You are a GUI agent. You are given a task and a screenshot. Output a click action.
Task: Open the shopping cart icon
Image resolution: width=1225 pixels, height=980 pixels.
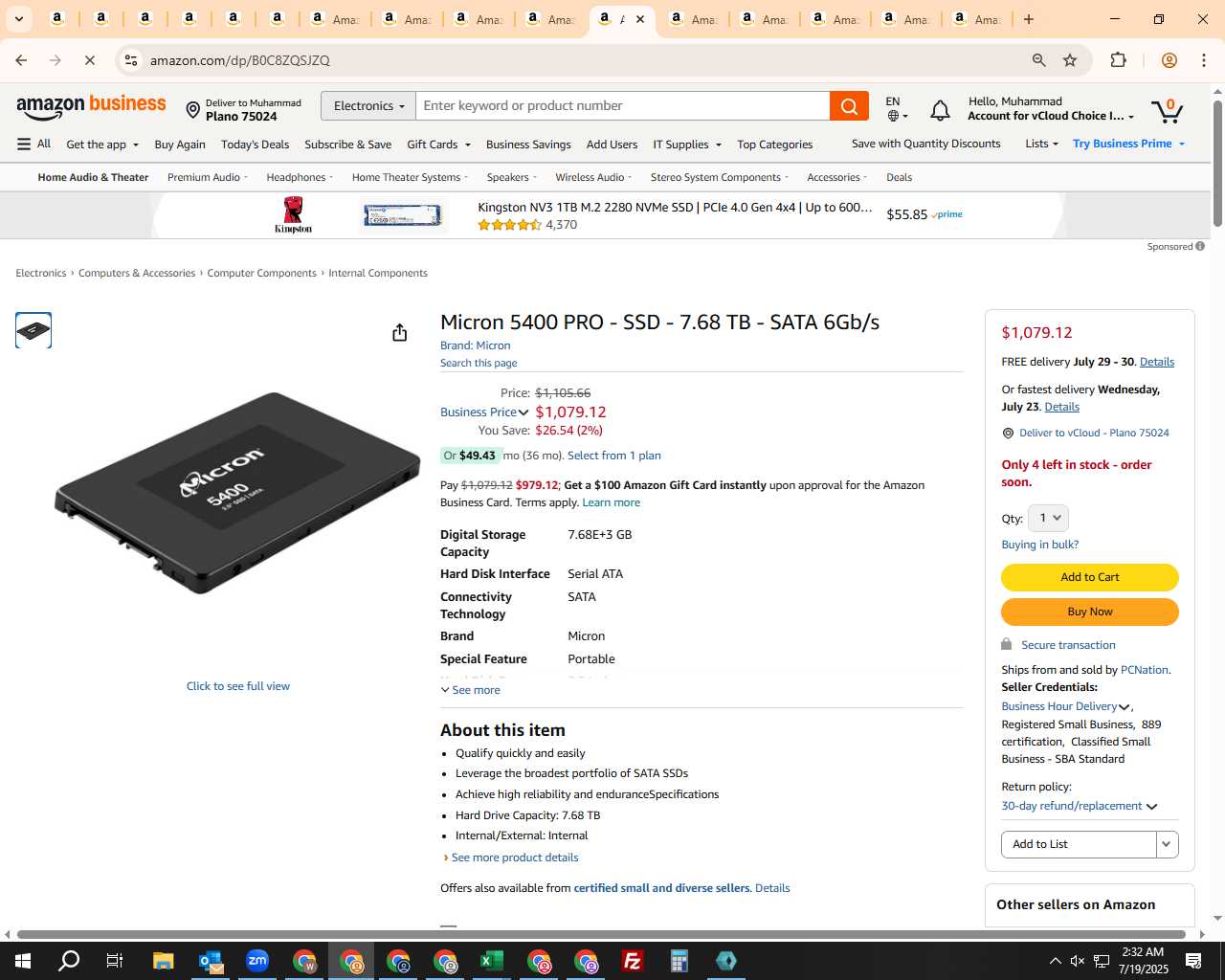click(1167, 110)
